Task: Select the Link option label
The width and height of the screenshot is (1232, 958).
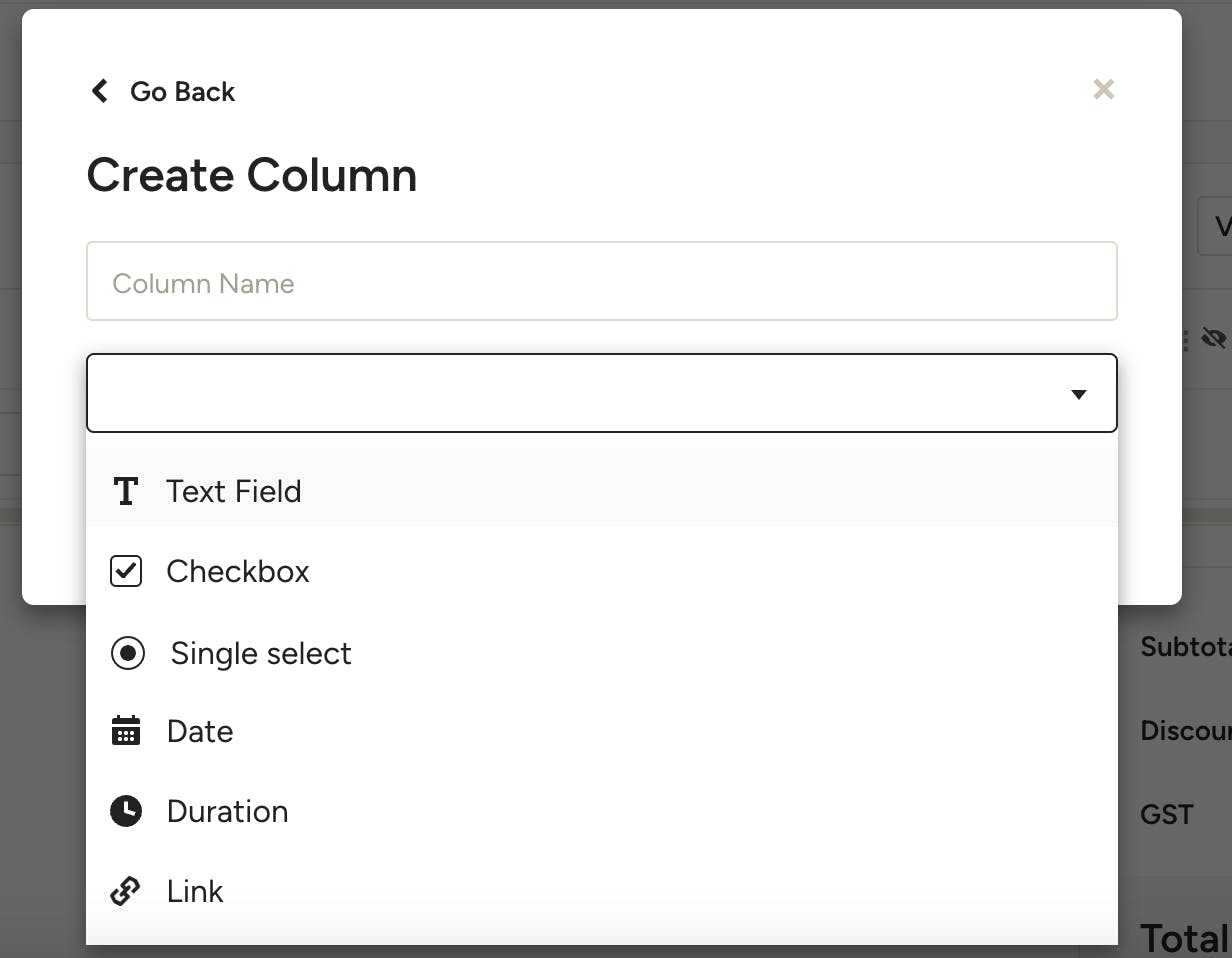Action: click(195, 891)
